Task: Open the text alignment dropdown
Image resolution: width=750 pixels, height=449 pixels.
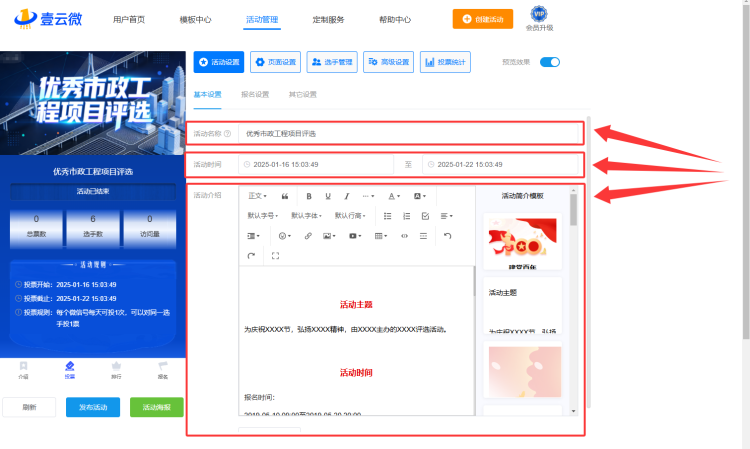Action: pyautogui.click(x=446, y=216)
